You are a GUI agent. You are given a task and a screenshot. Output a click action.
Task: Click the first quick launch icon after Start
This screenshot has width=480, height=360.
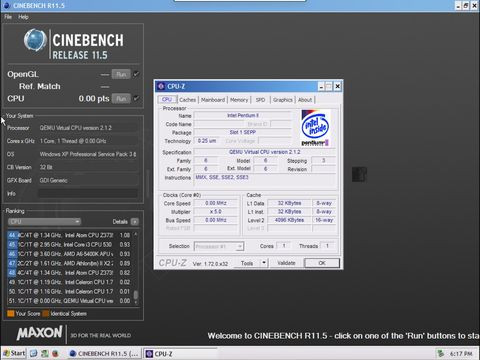pos(33,353)
